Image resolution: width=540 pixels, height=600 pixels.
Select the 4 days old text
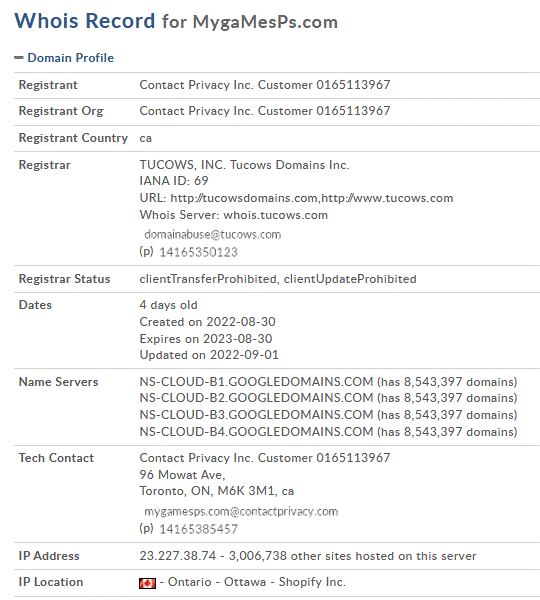(168, 305)
